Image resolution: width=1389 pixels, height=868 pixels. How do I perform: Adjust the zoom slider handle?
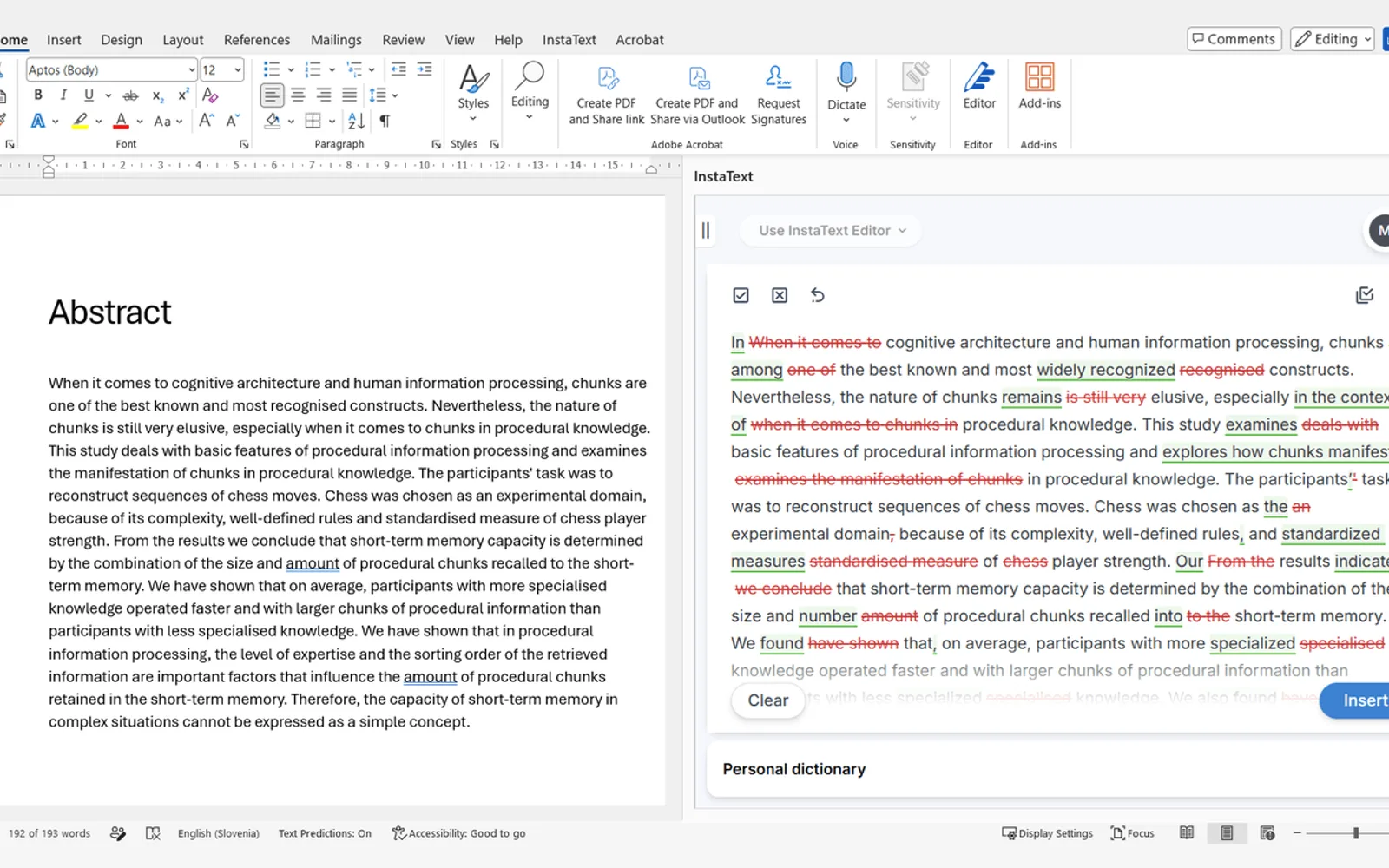pyautogui.click(x=1356, y=833)
